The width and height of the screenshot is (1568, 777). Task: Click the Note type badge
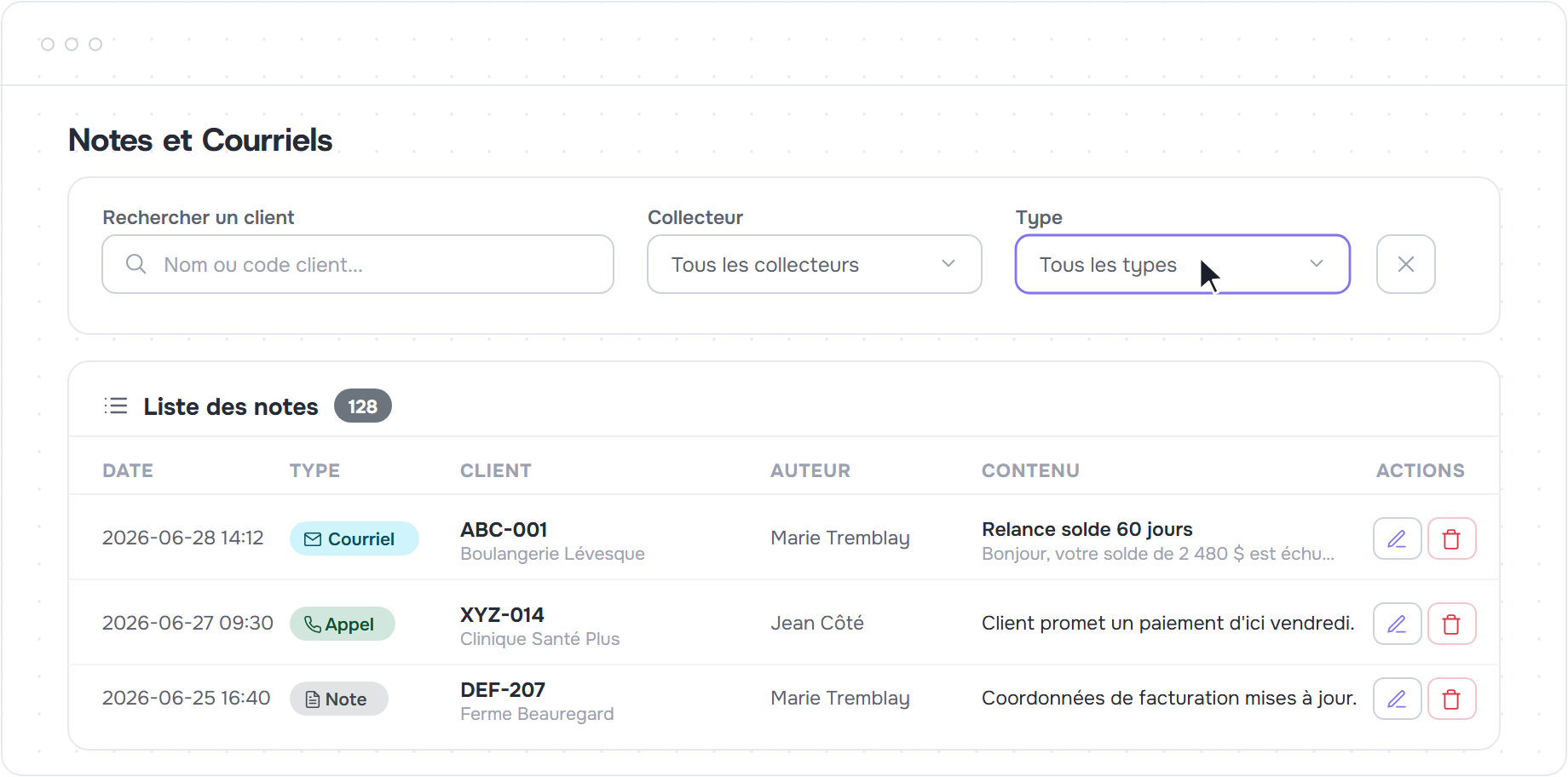click(x=339, y=699)
